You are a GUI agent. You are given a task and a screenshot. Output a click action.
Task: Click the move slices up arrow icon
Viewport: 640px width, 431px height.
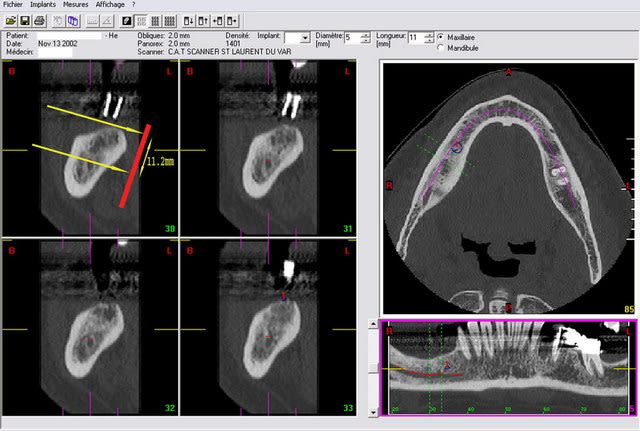[x=203, y=20]
